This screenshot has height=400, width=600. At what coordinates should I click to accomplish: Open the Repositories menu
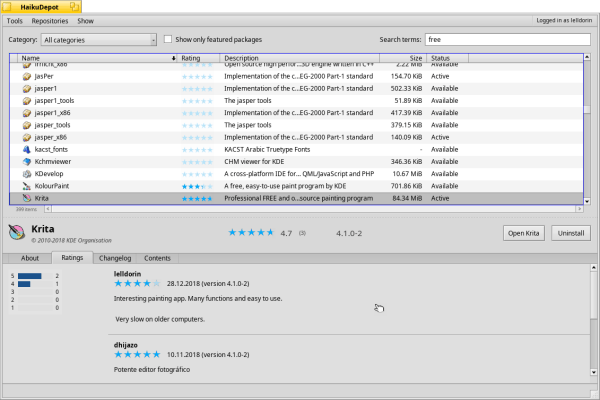pos(49,20)
